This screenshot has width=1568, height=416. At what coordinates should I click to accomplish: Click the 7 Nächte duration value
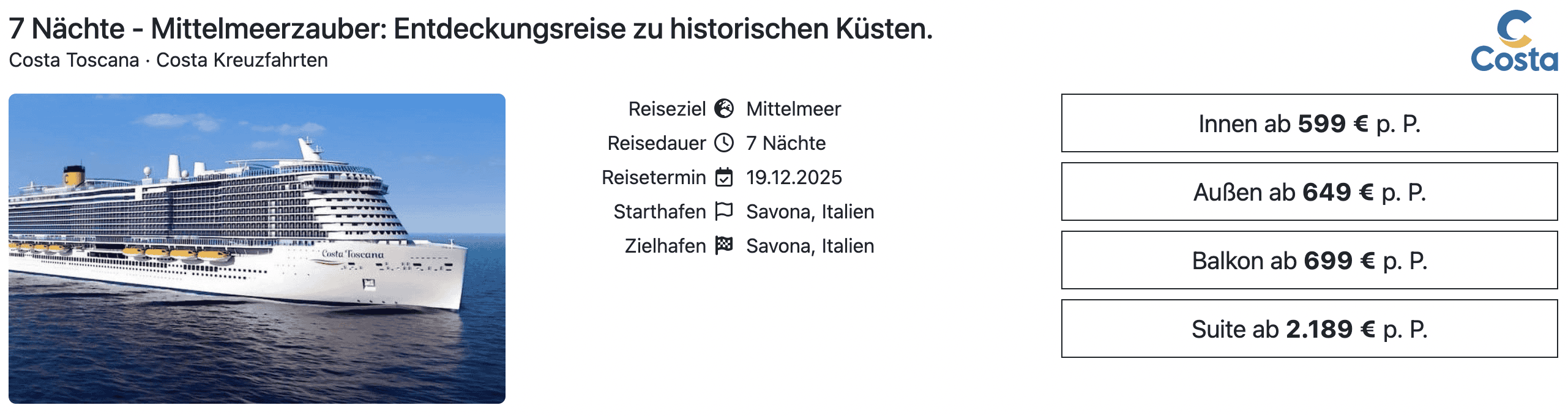(786, 144)
